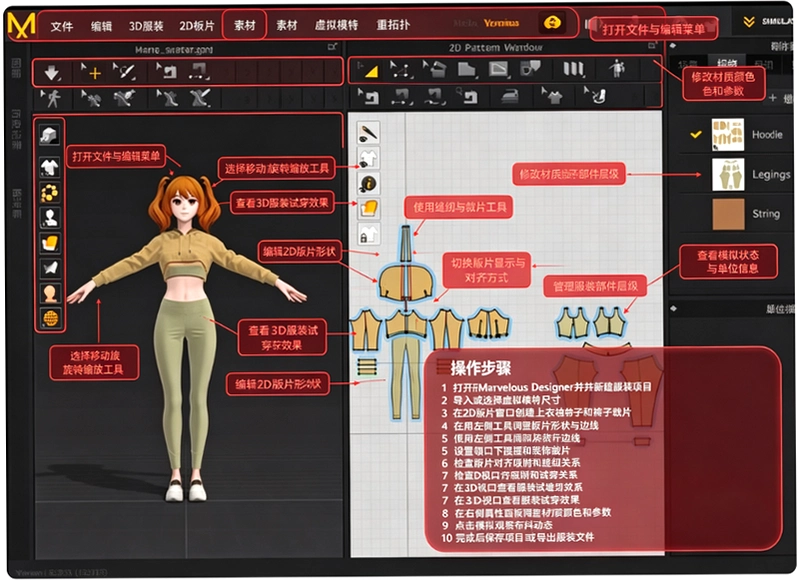Open the 3D服装 menu
799x580 pixels.
146,26
